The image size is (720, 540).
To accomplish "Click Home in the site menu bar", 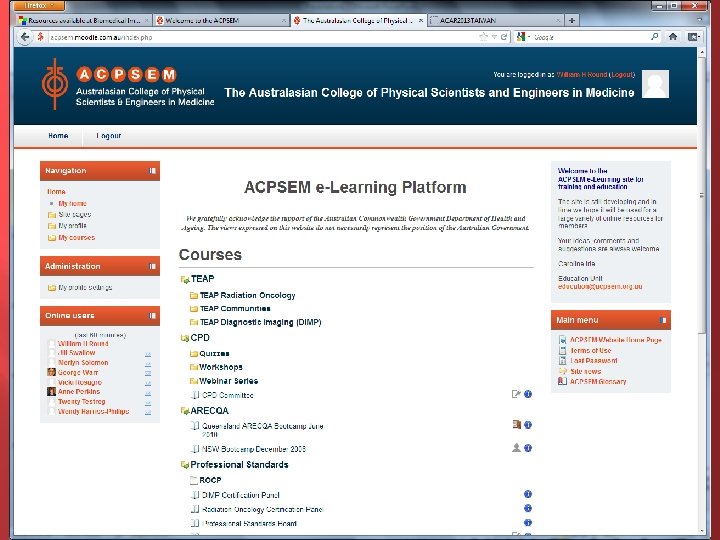I will (58, 136).
